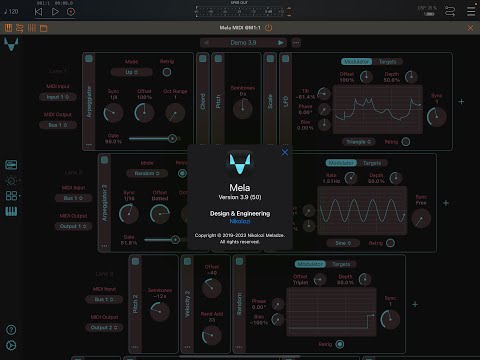
Task: Toggle the Arpeggiator module enable square
Action: 89,59
